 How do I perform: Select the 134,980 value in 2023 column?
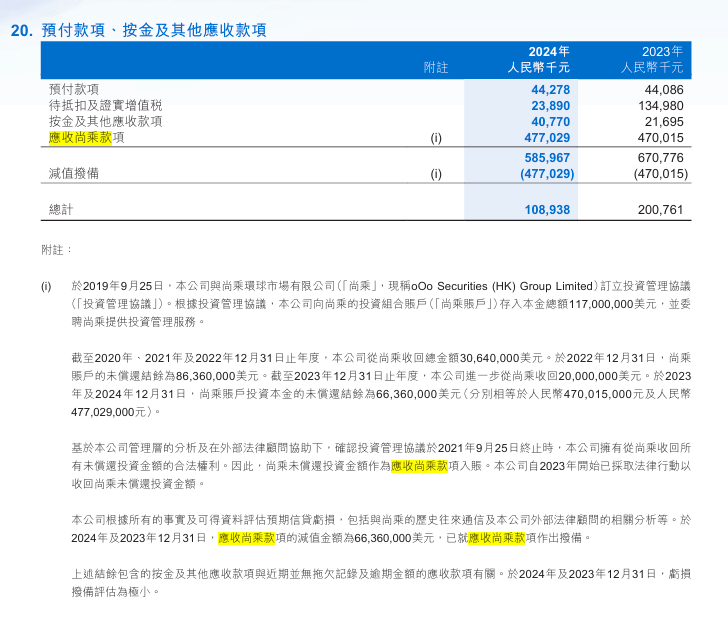(661, 106)
